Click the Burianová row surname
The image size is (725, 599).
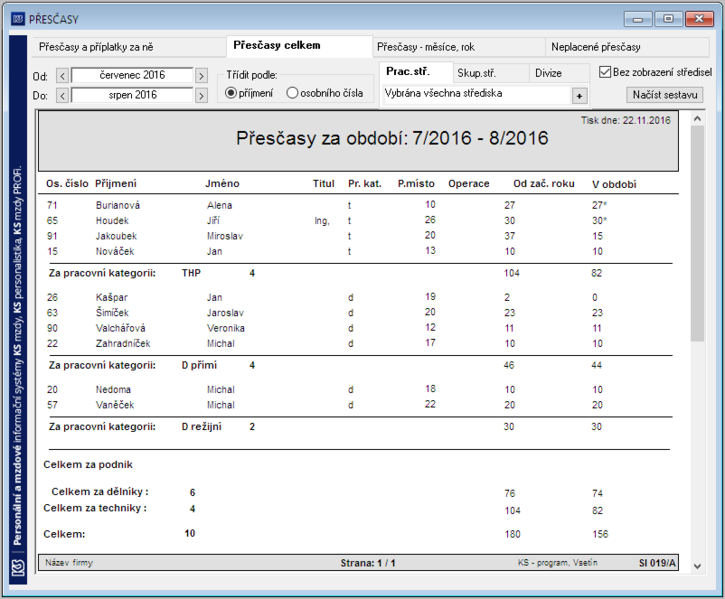[118, 205]
